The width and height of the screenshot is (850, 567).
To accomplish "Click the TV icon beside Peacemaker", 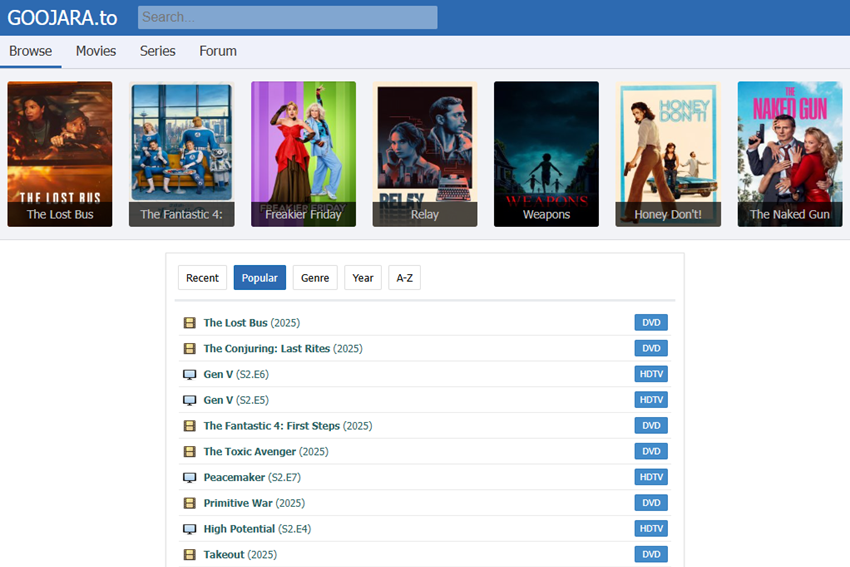I will (x=189, y=477).
